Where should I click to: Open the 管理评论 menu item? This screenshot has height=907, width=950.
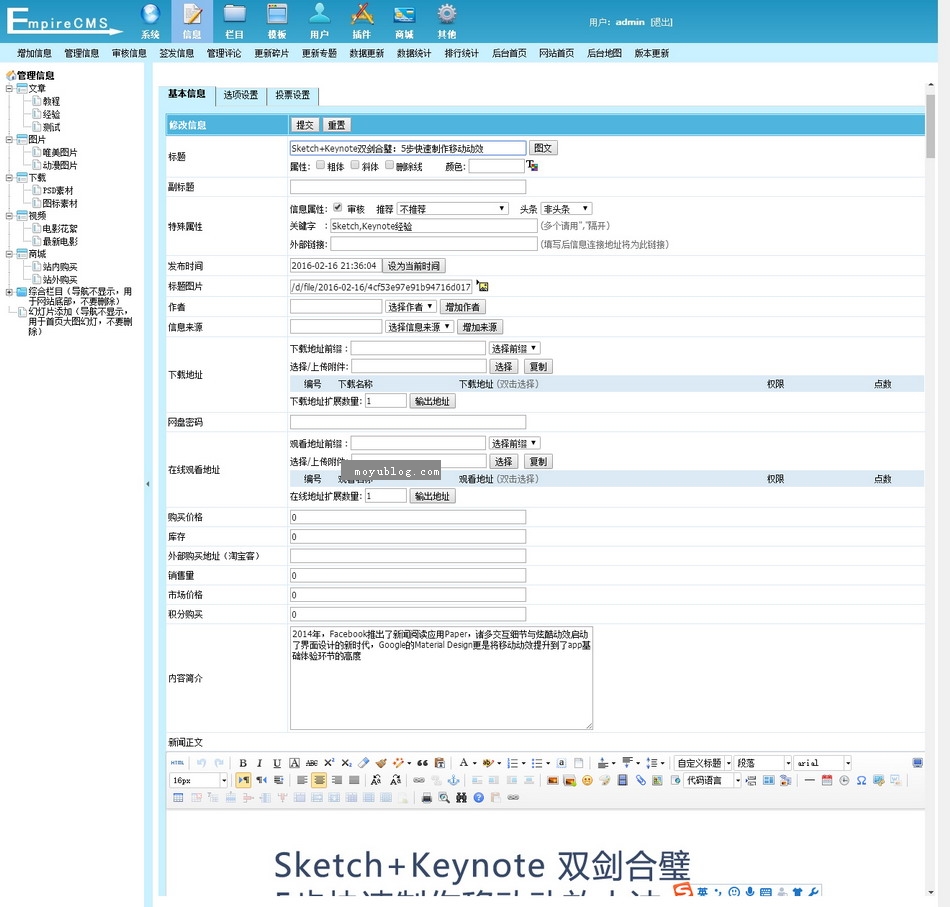pos(224,53)
